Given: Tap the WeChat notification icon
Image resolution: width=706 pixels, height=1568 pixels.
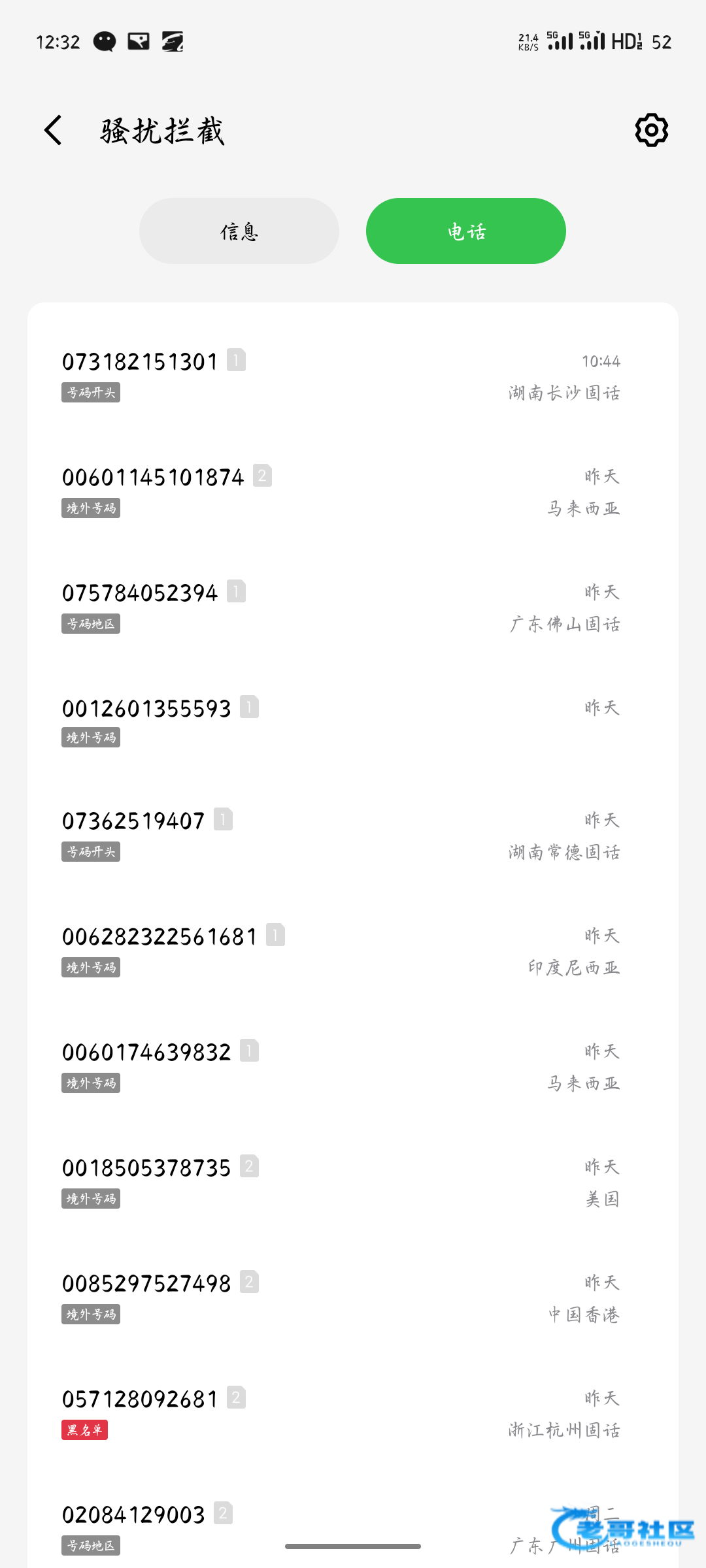Looking at the screenshot, I should point(105,42).
